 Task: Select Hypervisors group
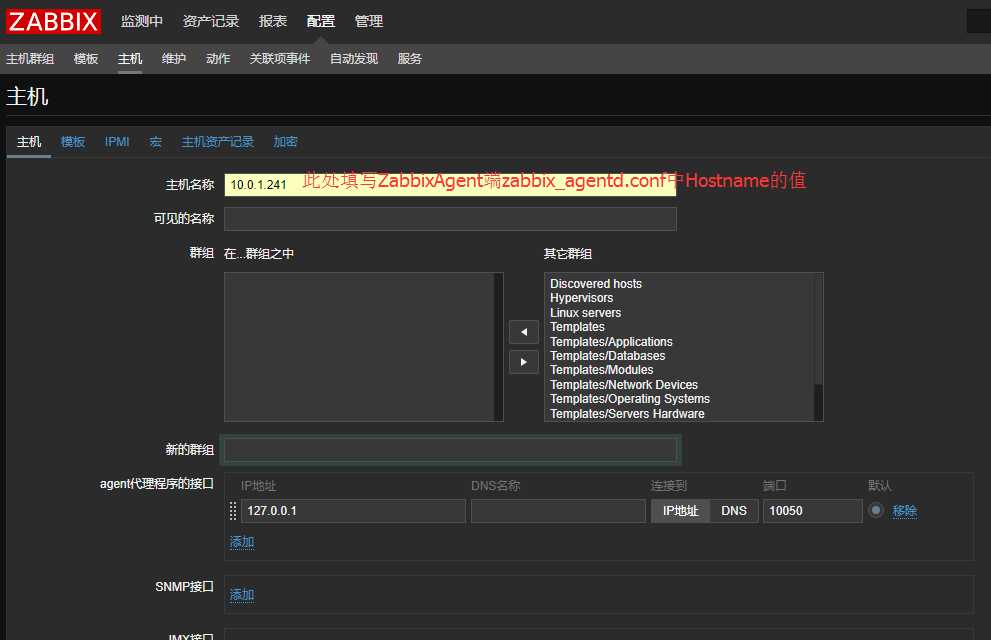[x=581, y=298]
